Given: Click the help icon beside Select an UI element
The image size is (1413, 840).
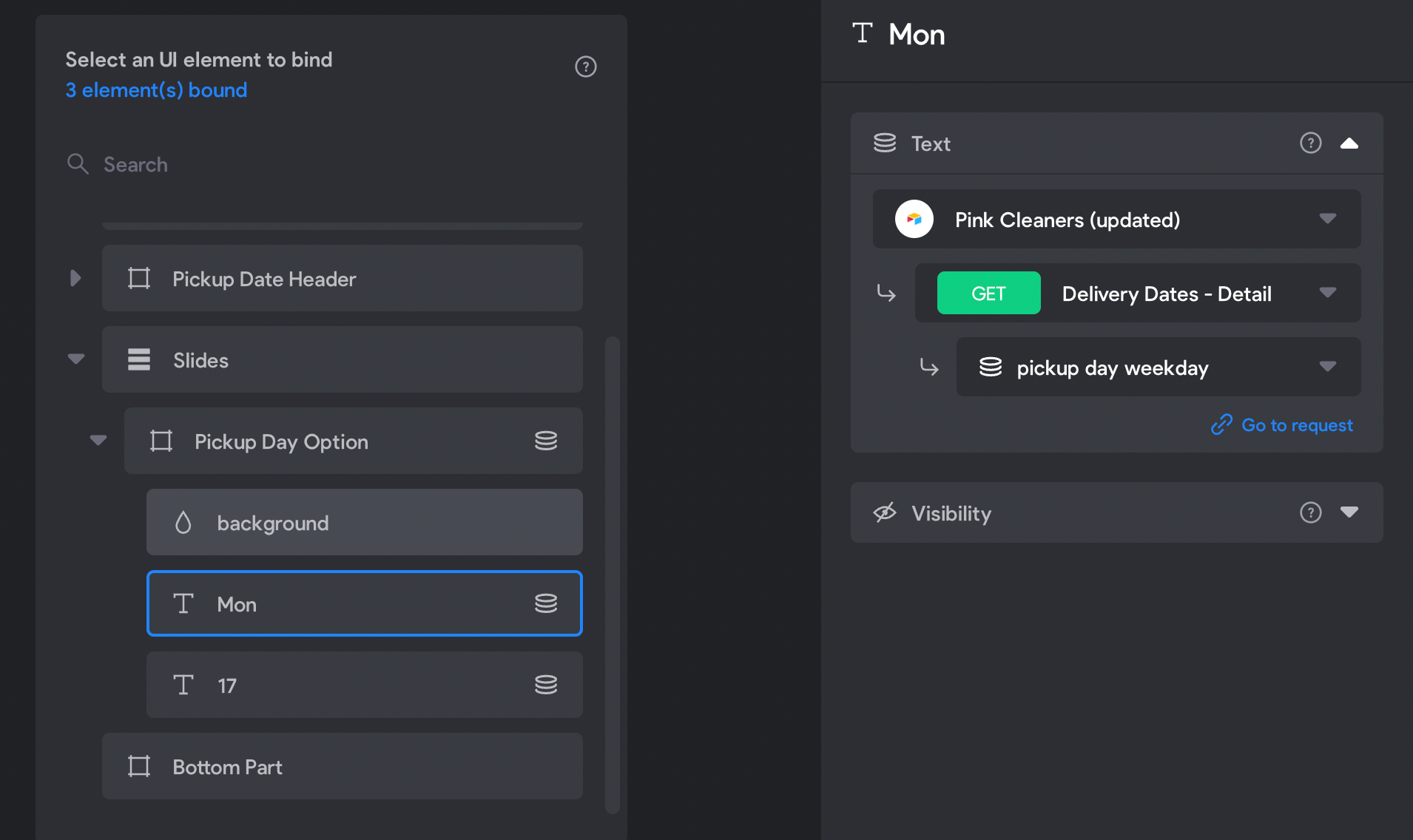Looking at the screenshot, I should pyautogui.click(x=585, y=67).
